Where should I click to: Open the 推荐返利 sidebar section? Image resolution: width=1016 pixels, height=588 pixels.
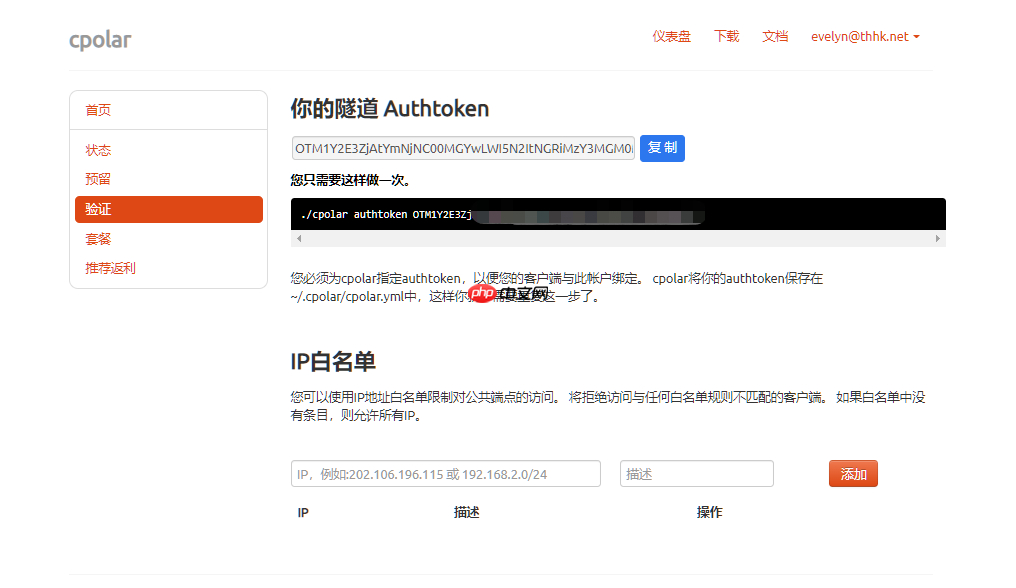[110, 267]
